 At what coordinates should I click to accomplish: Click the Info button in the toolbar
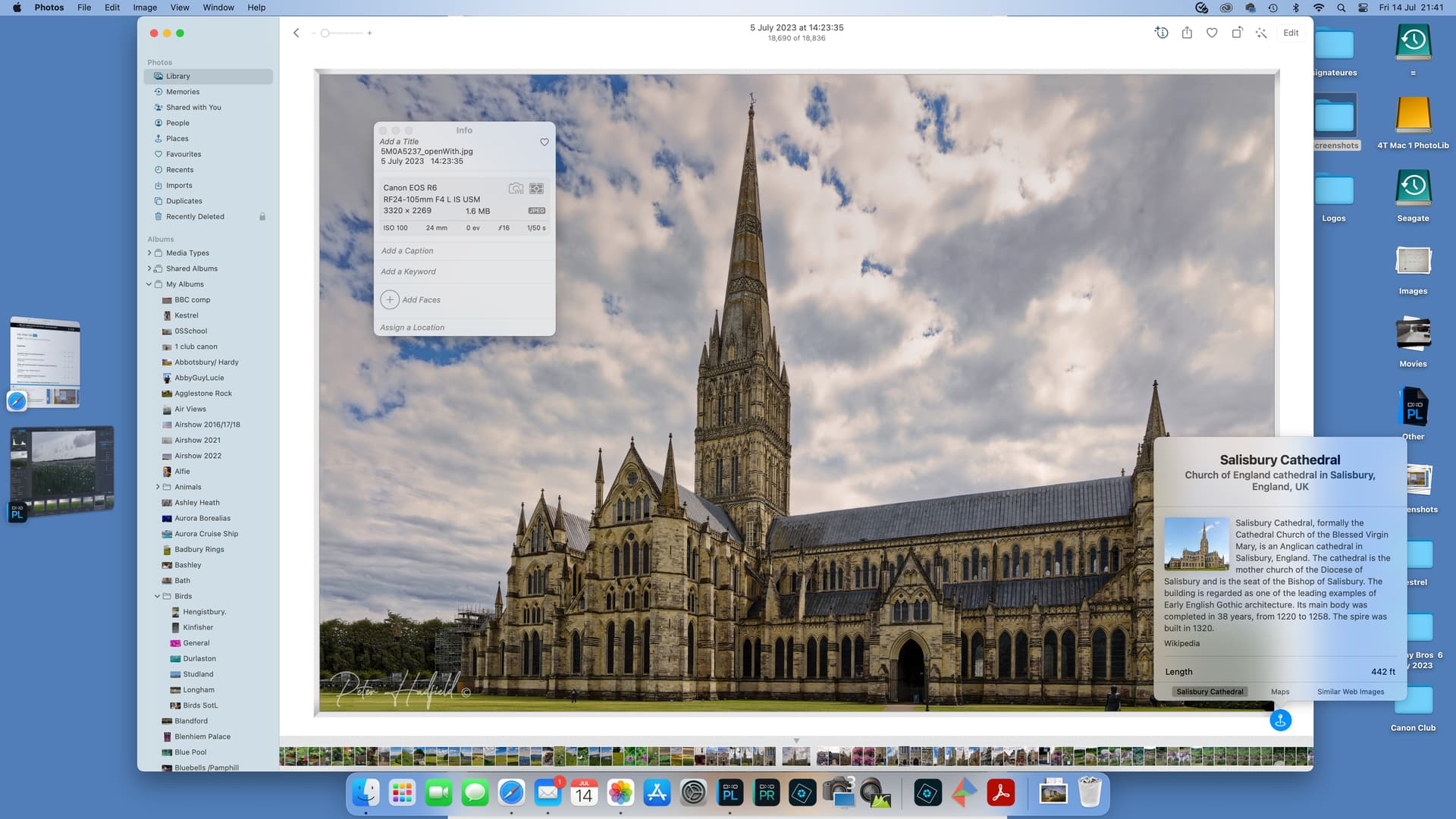[1161, 33]
